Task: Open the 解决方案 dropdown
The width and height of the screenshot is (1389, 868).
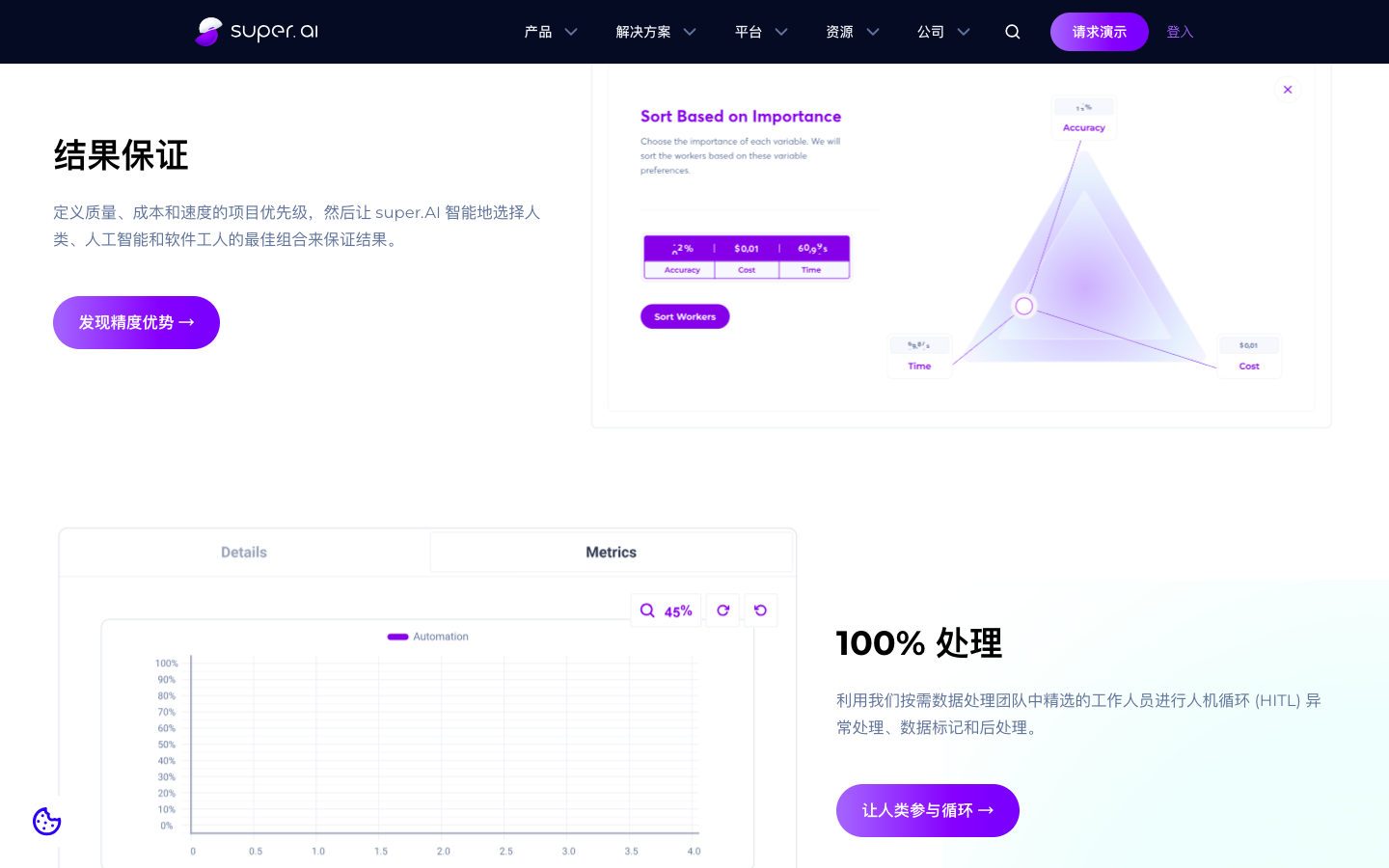Action: tap(655, 31)
